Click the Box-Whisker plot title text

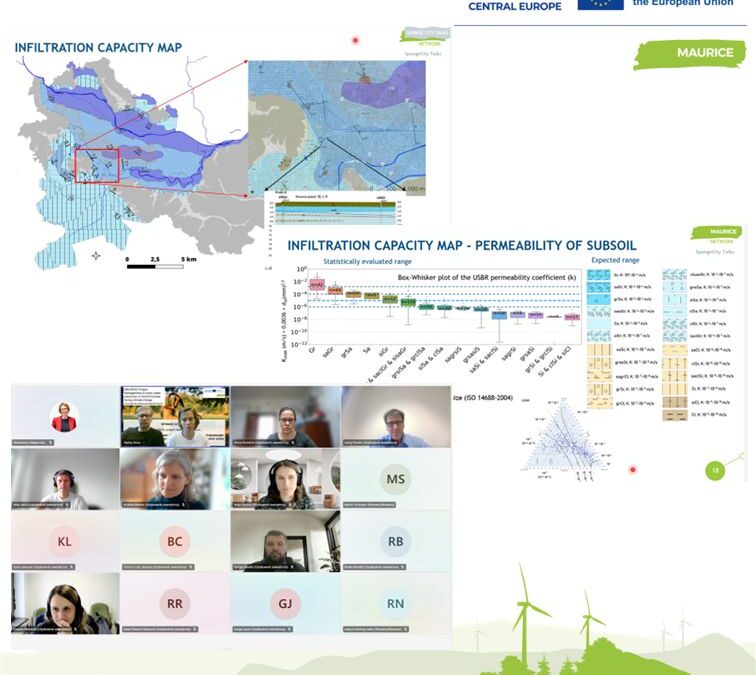pyautogui.click(x=486, y=277)
